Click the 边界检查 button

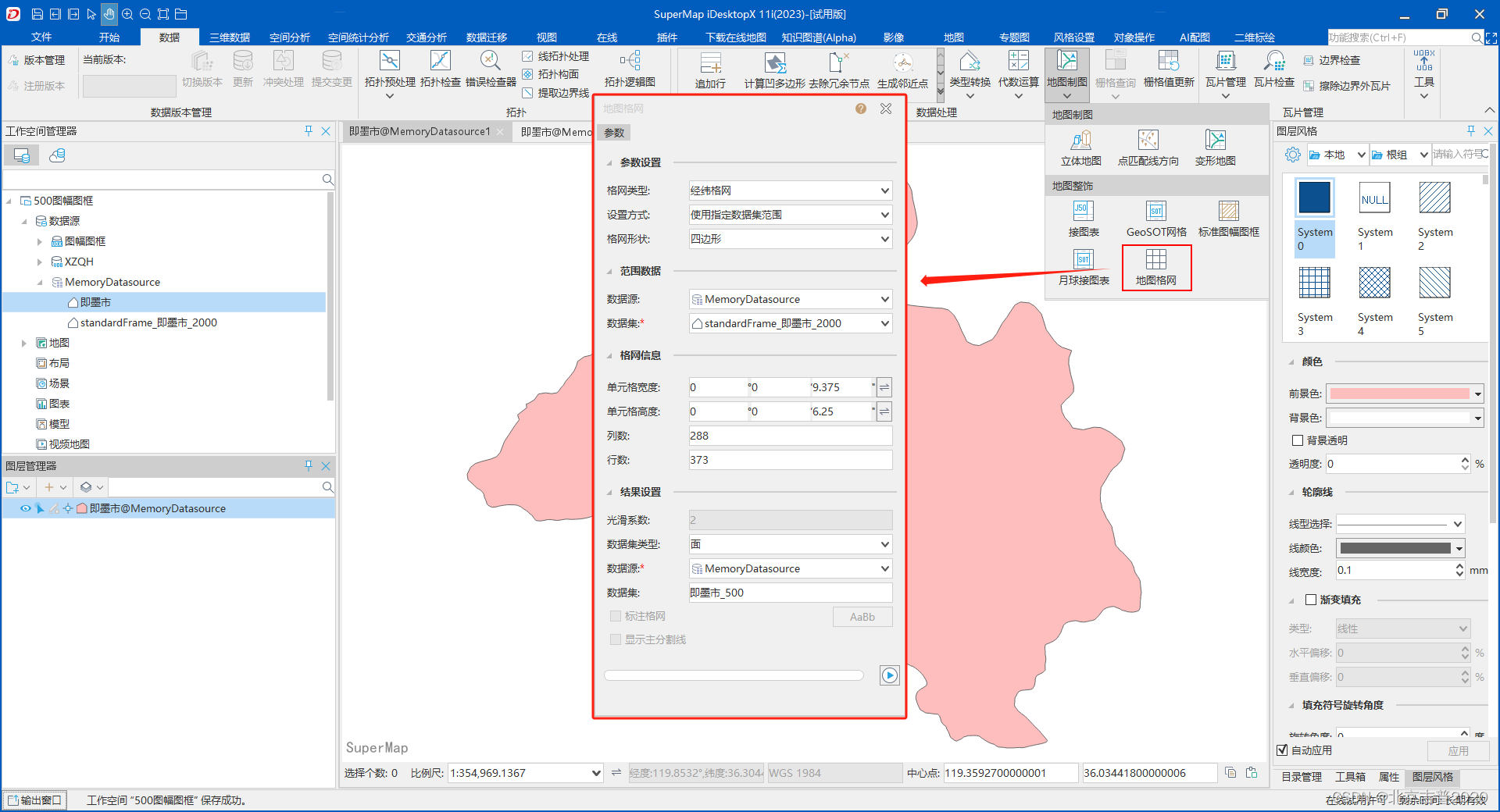(x=1332, y=60)
